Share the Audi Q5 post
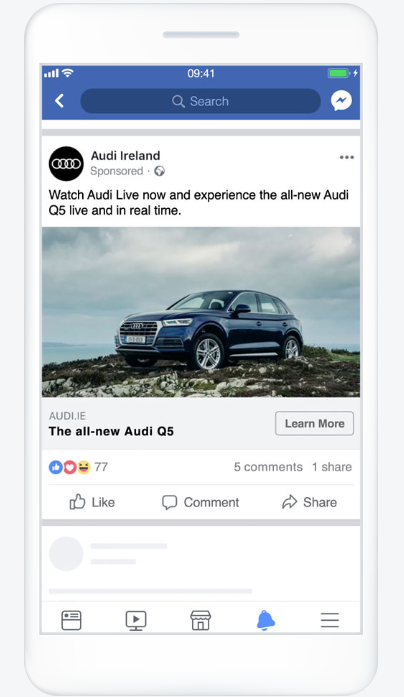The height and width of the screenshot is (697, 404). 309,502
